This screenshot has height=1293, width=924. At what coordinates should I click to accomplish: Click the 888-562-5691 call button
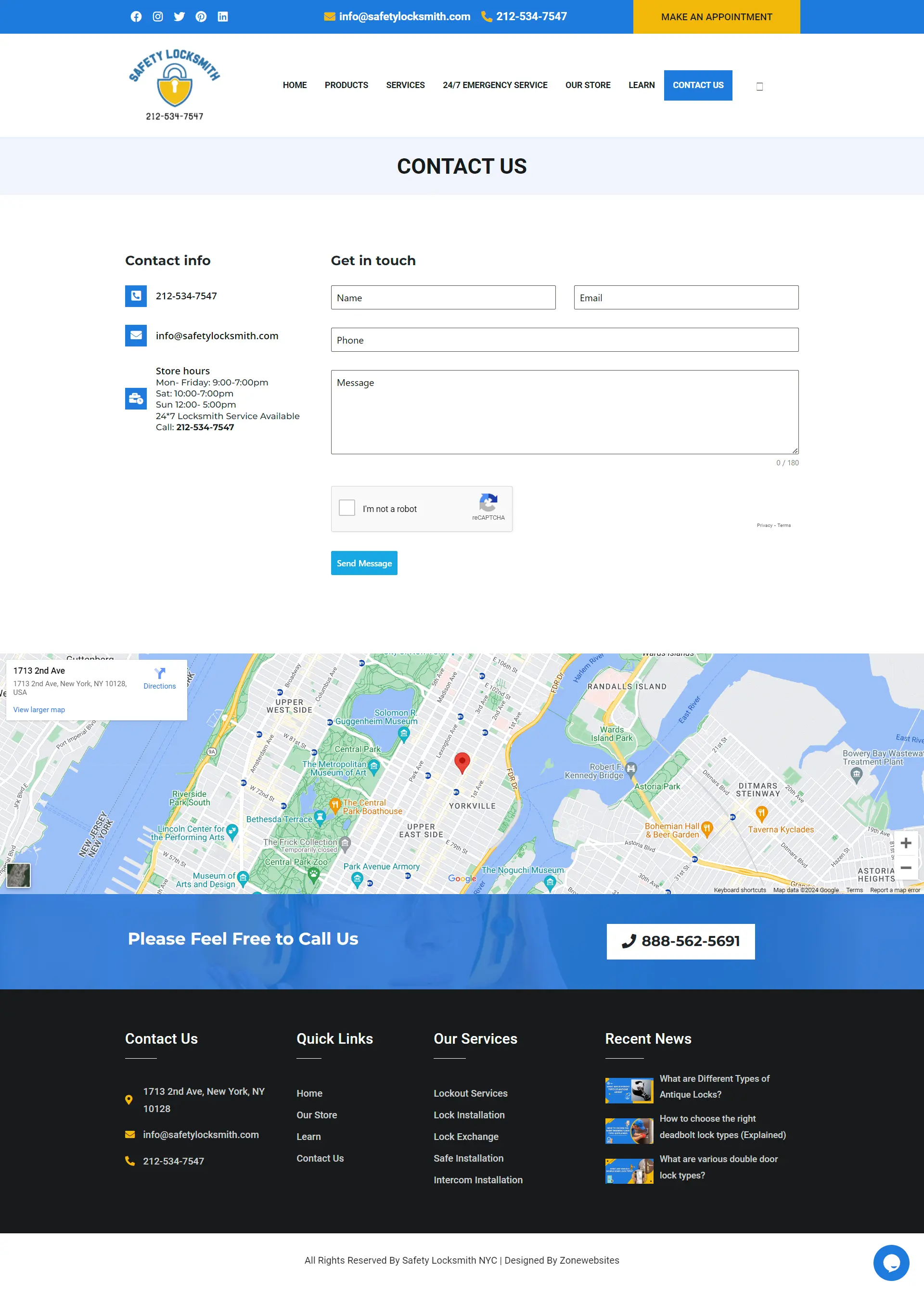680,941
